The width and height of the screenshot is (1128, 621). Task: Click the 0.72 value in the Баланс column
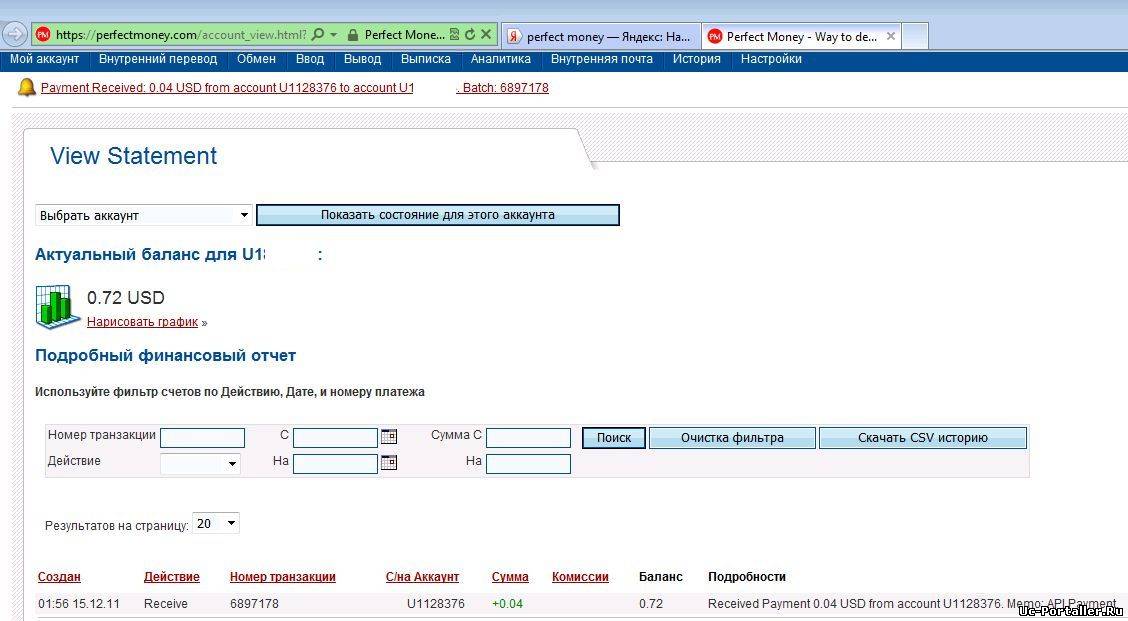pyautogui.click(x=651, y=604)
